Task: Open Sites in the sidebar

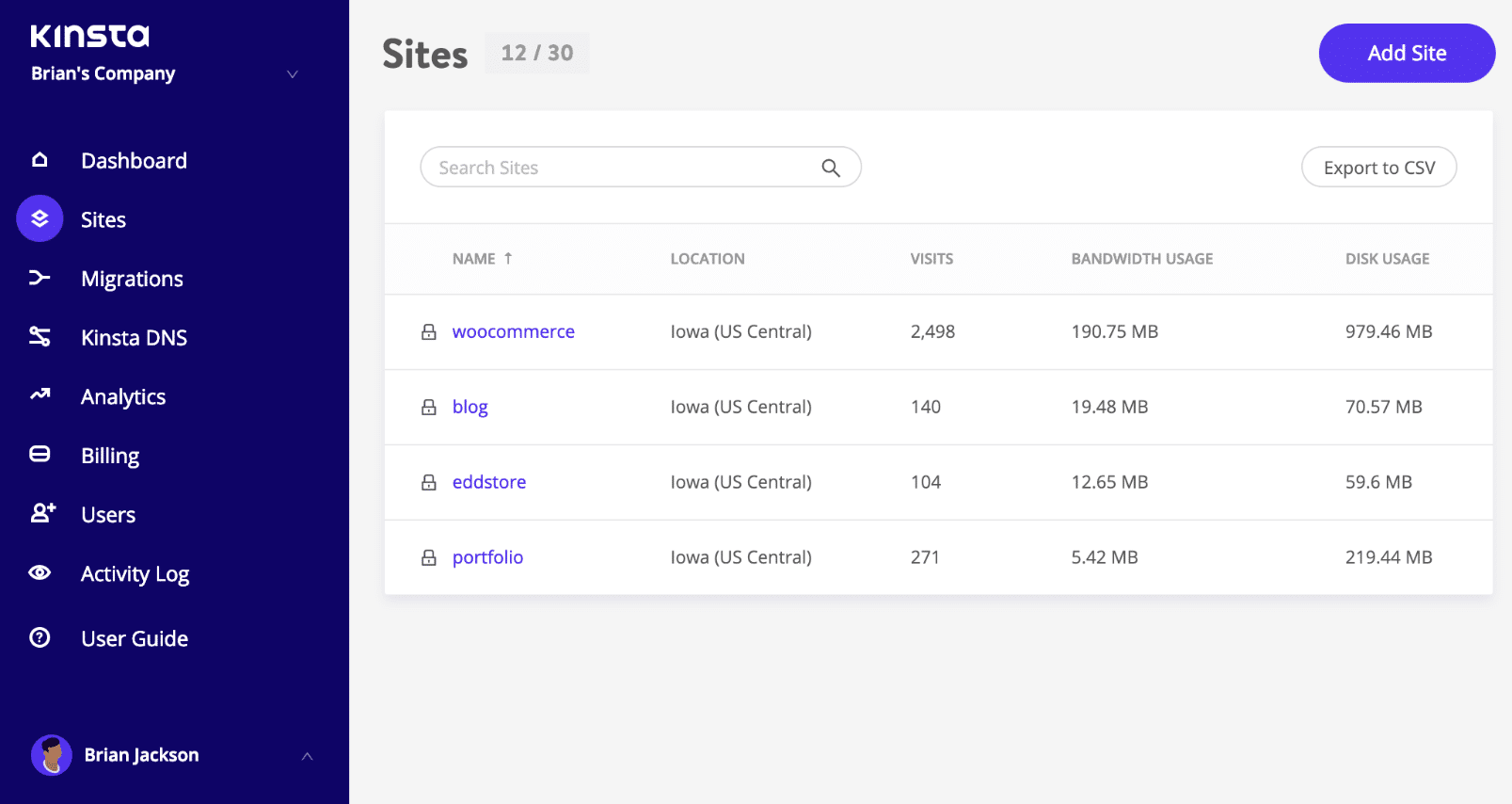Action: click(x=103, y=219)
